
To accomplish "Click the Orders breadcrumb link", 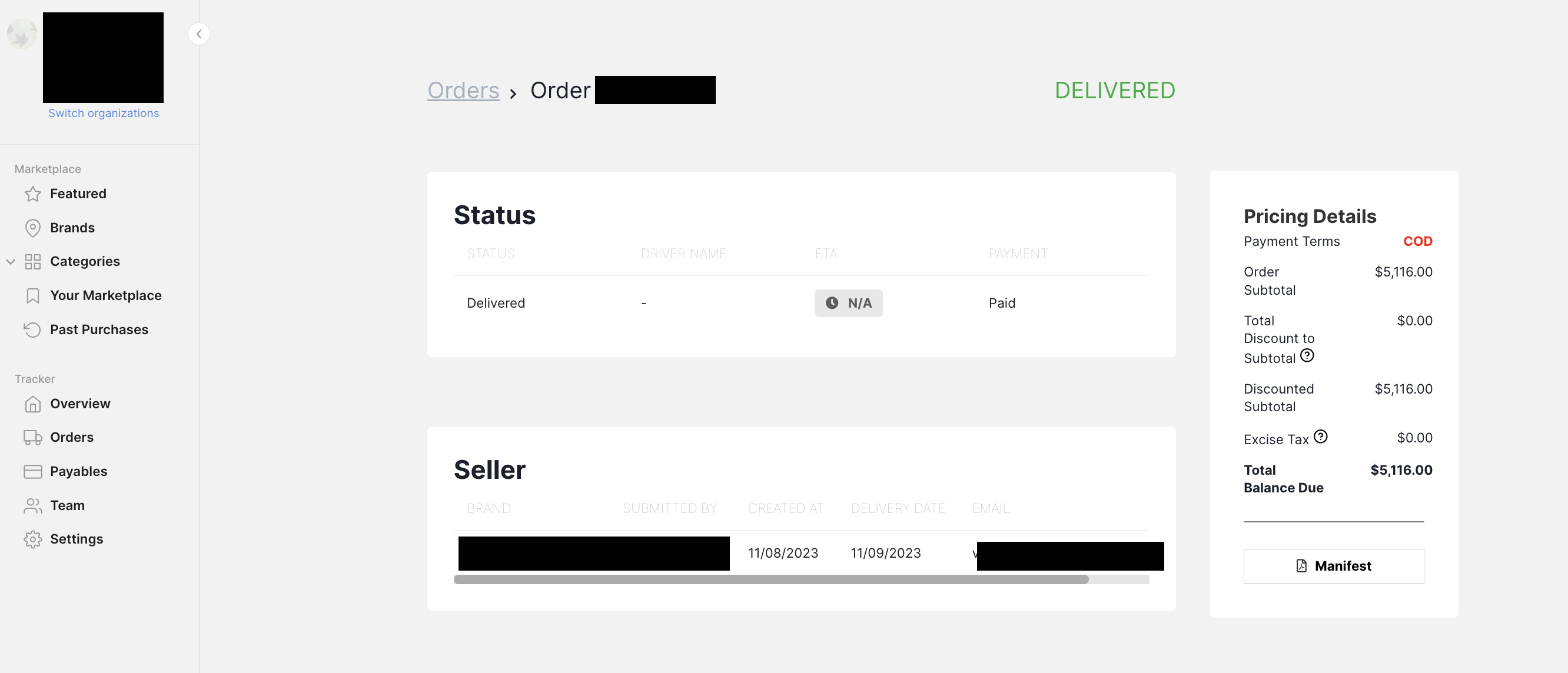I will point(463,90).
